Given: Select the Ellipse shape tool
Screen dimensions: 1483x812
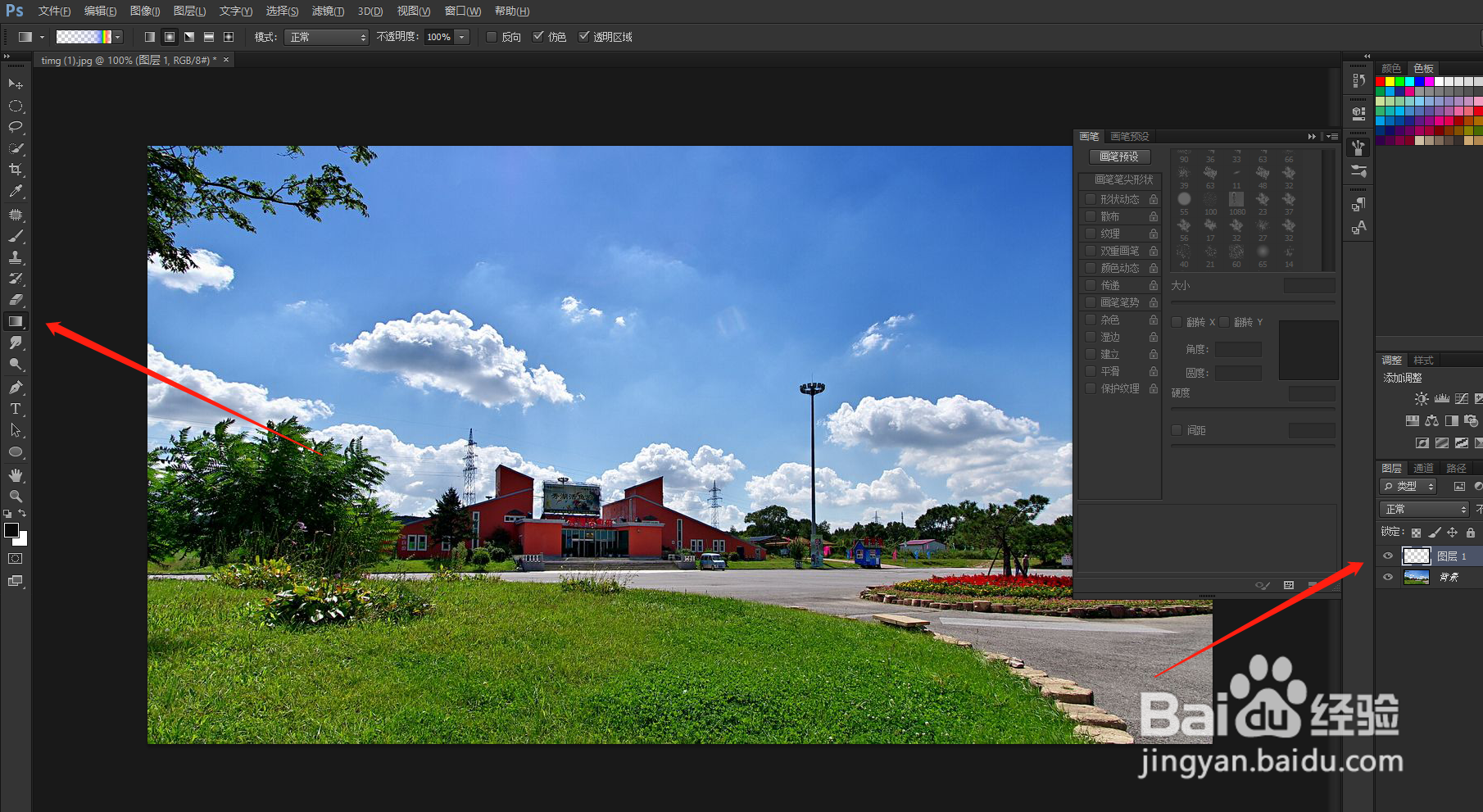Looking at the screenshot, I should tap(16, 451).
